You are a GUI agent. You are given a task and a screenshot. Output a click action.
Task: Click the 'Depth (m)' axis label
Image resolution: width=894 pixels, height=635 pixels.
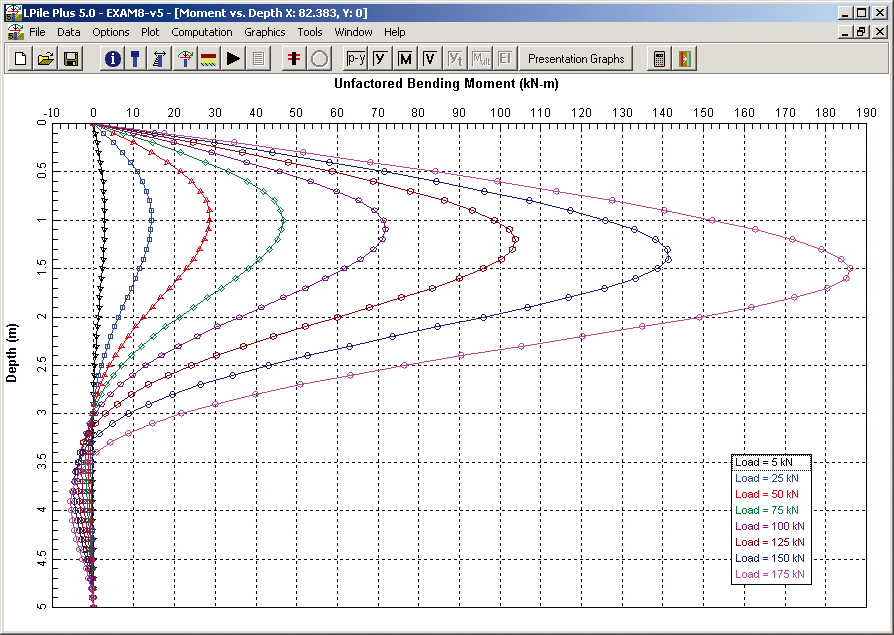[x=11, y=353]
